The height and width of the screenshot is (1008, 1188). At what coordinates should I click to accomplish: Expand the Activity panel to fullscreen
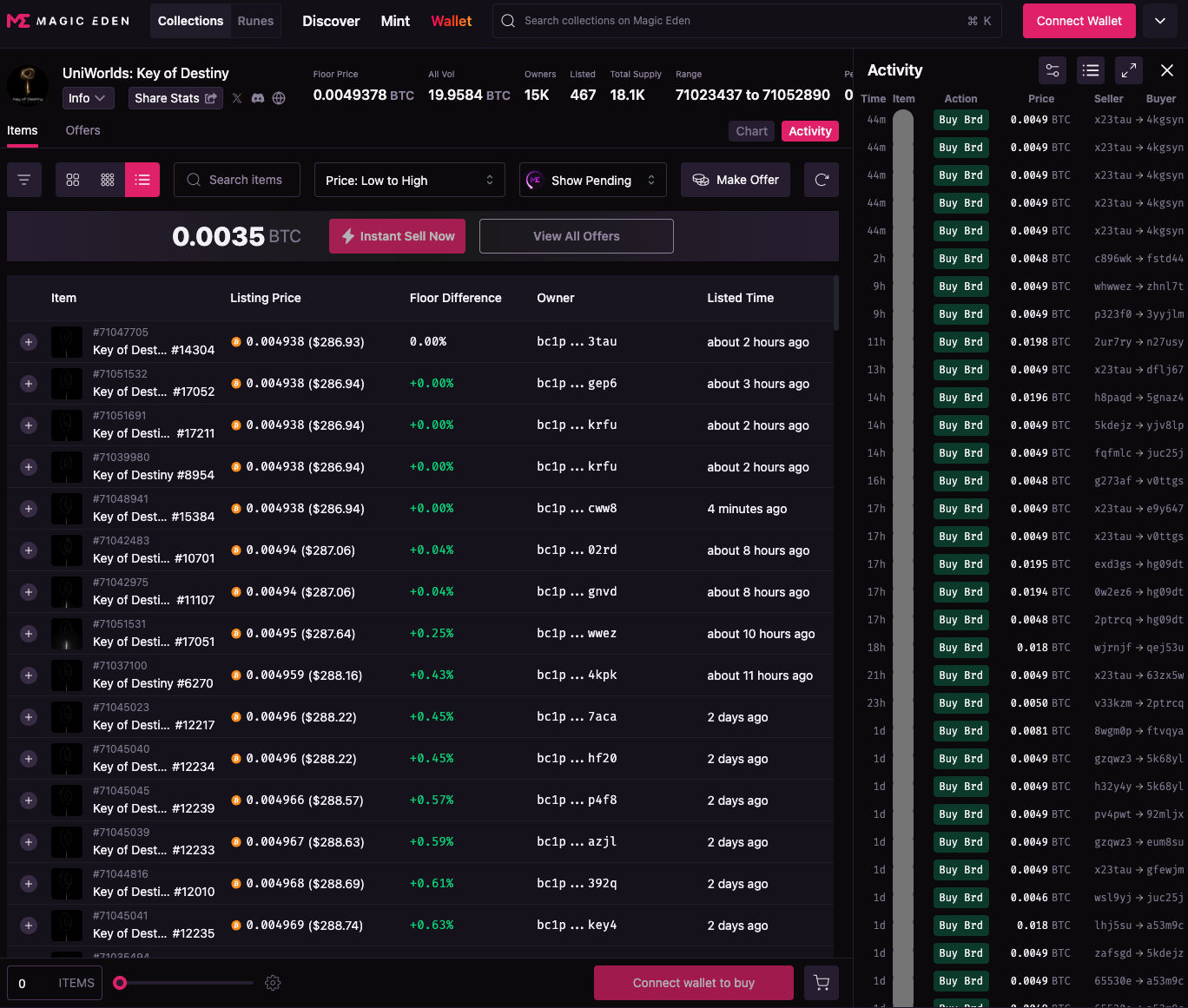(x=1128, y=70)
